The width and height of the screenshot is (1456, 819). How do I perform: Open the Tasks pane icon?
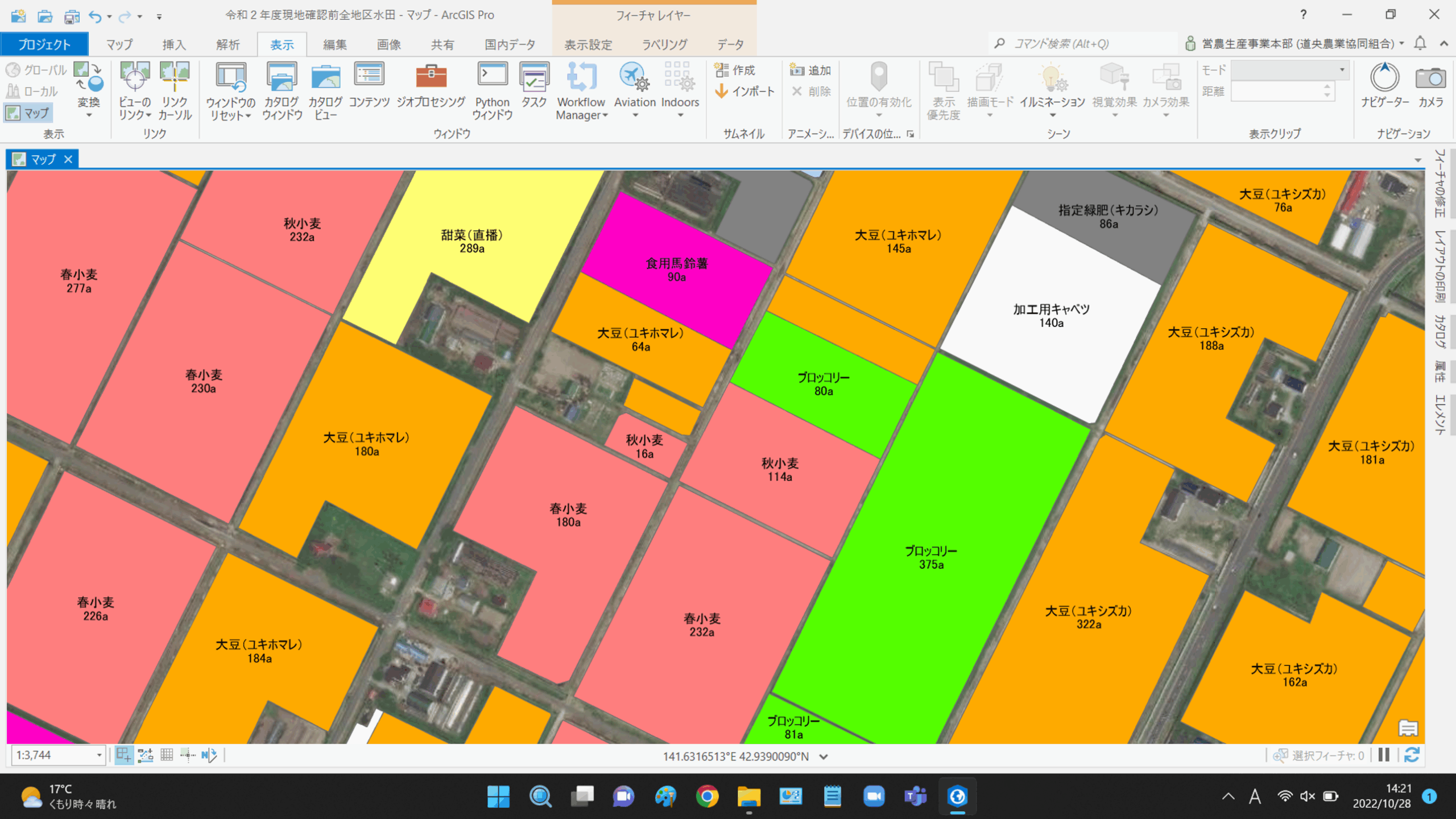[534, 77]
